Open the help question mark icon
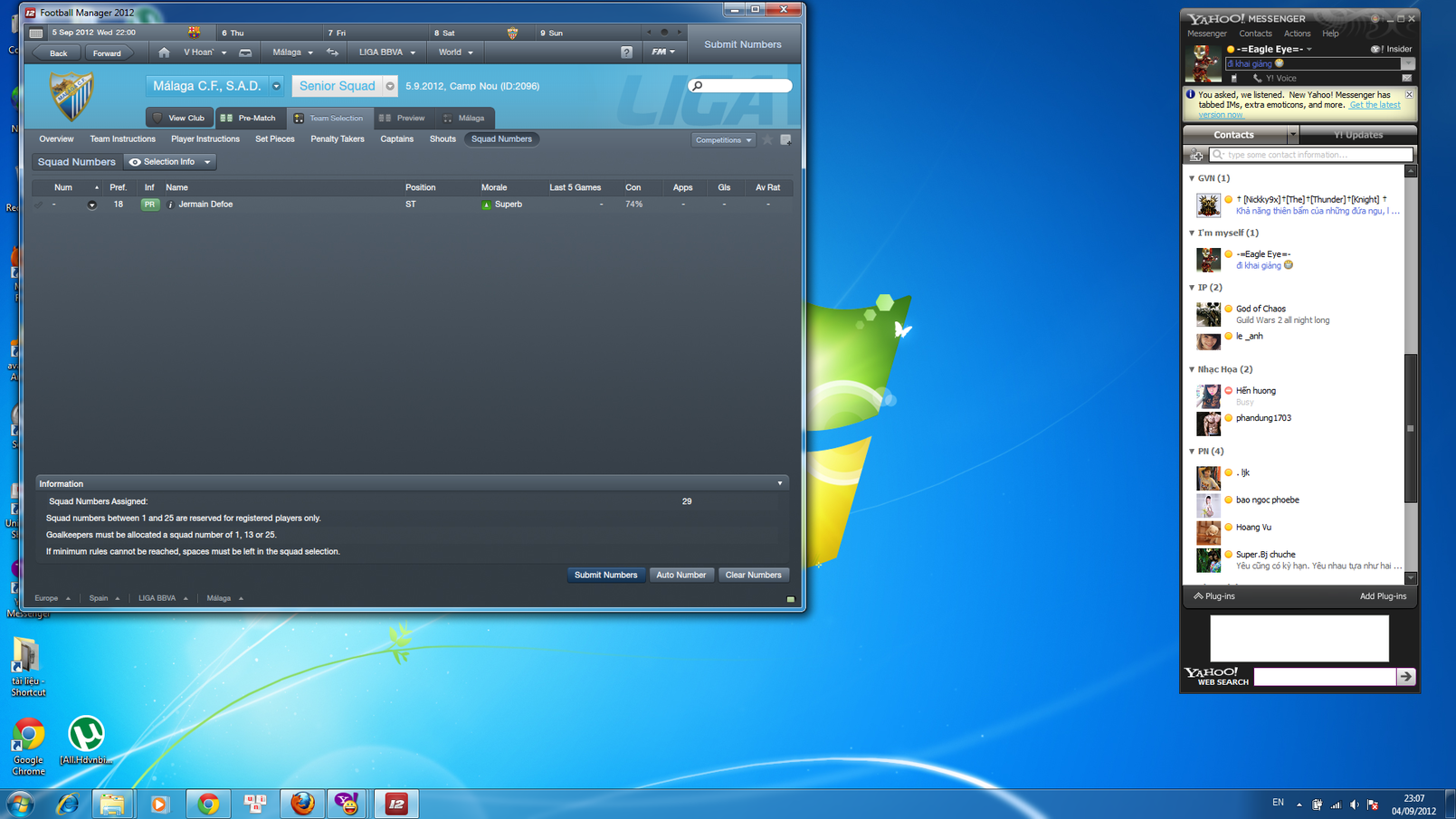The width and height of the screenshot is (1456, 819). [626, 52]
